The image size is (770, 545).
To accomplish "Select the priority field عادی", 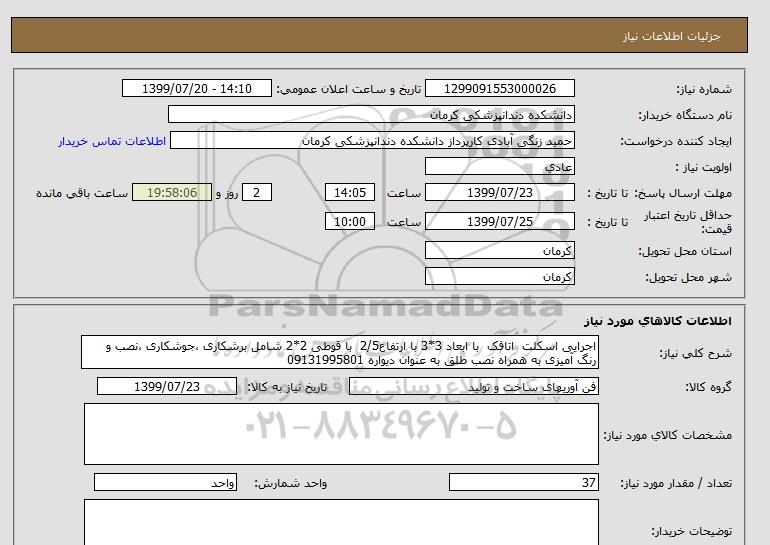I will [x=499, y=166].
